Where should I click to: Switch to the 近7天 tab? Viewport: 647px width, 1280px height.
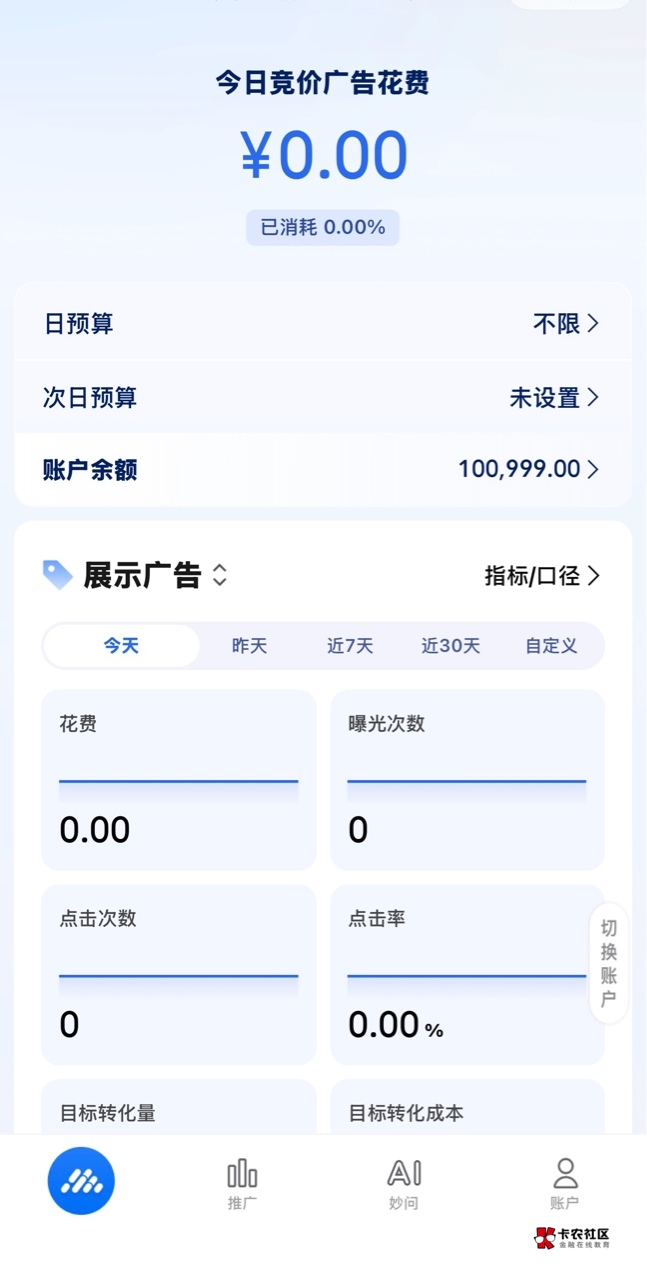[350, 646]
